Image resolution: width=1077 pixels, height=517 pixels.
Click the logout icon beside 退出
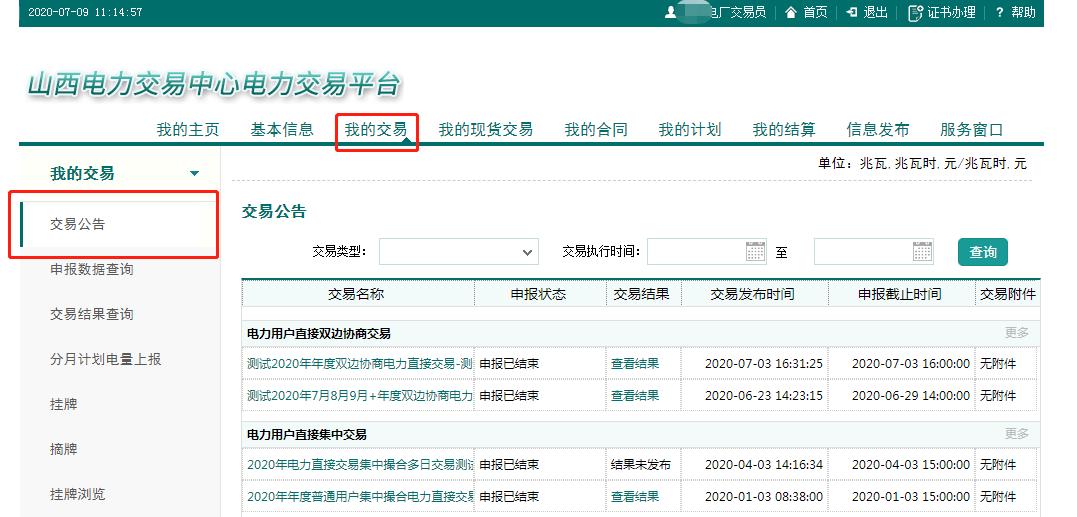tap(852, 13)
